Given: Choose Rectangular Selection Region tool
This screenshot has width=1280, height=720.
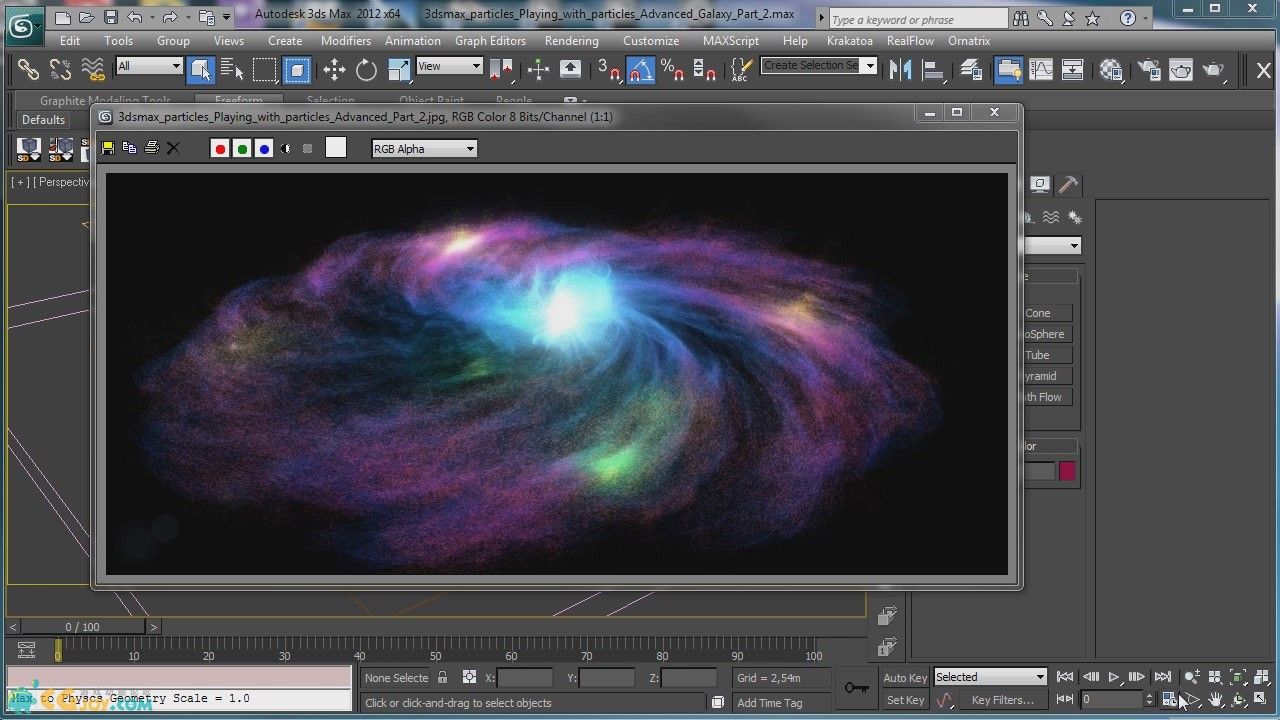Looking at the screenshot, I should click(264, 69).
